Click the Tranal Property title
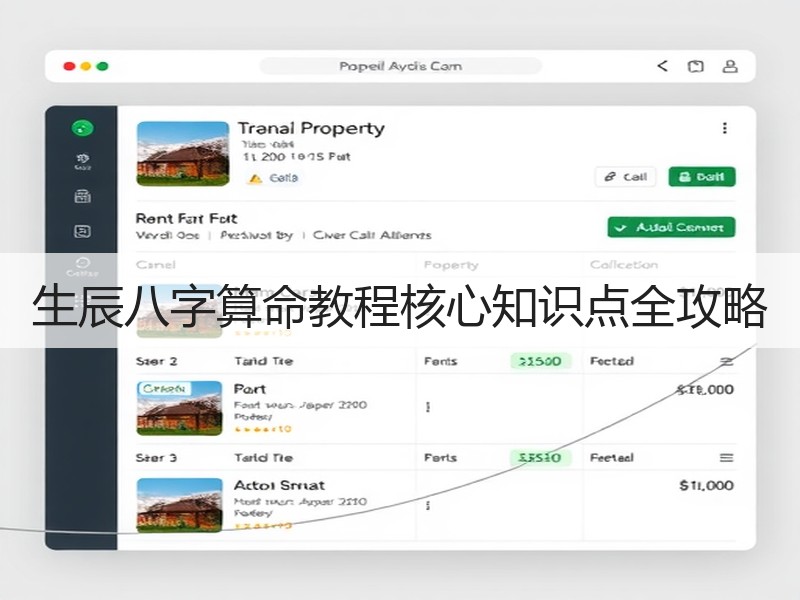The image size is (800, 600). [311, 129]
